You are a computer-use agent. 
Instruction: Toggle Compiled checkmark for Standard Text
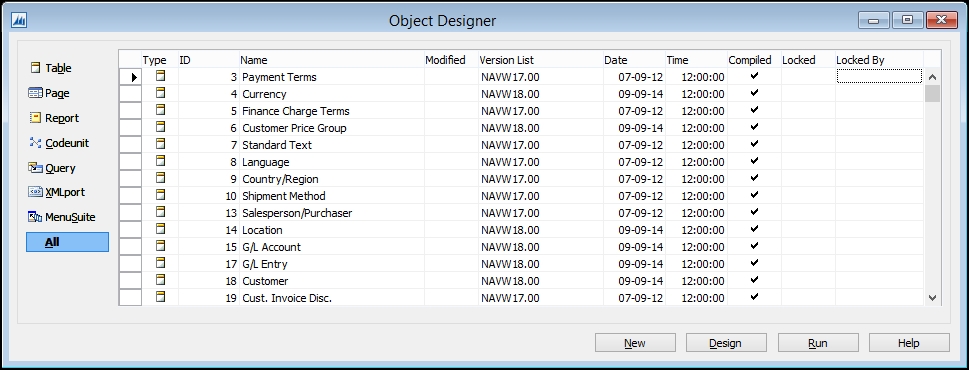tap(754, 144)
